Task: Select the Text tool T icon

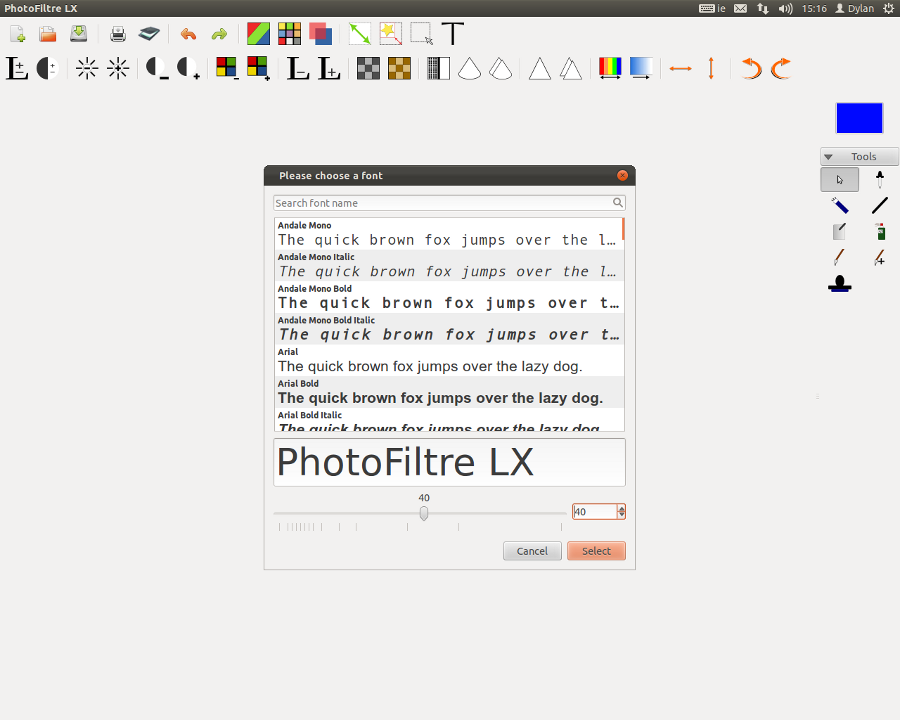Action: [453, 34]
